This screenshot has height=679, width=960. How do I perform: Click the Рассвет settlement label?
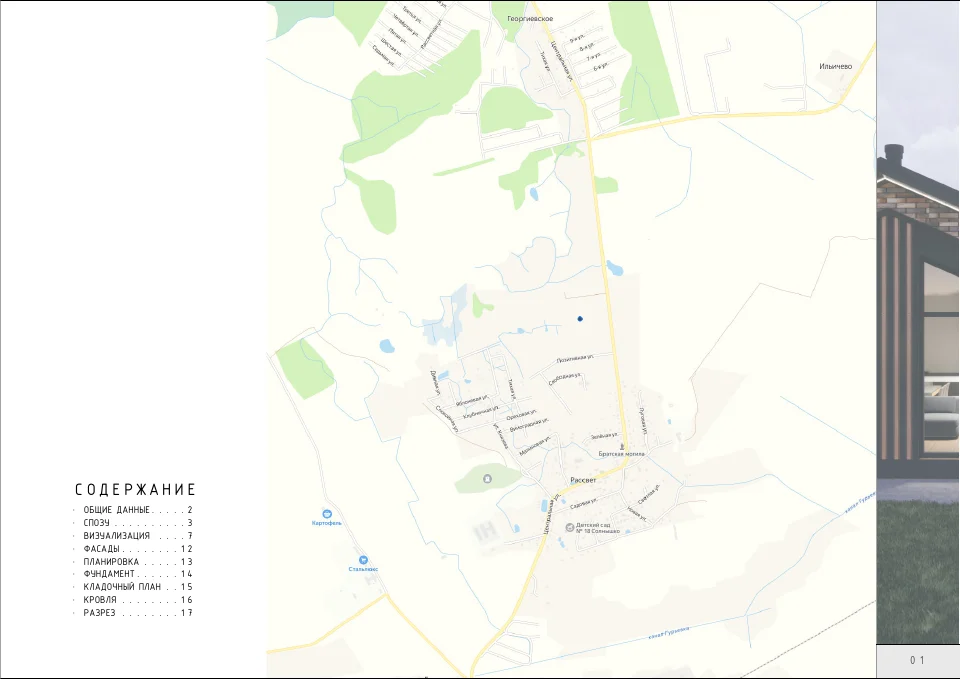(x=583, y=480)
